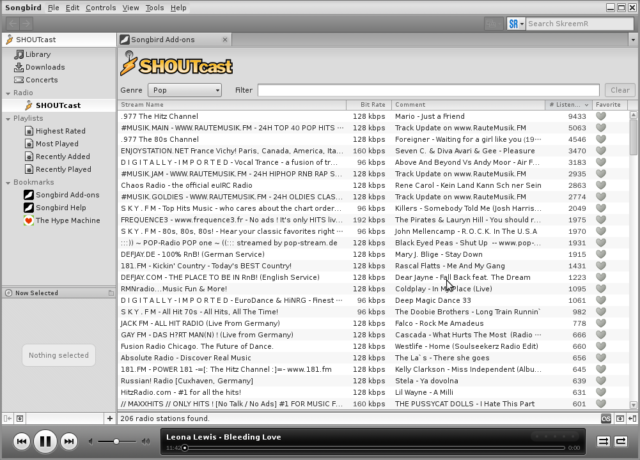Open the Edit menu
This screenshot has height=460, width=640.
72,8
